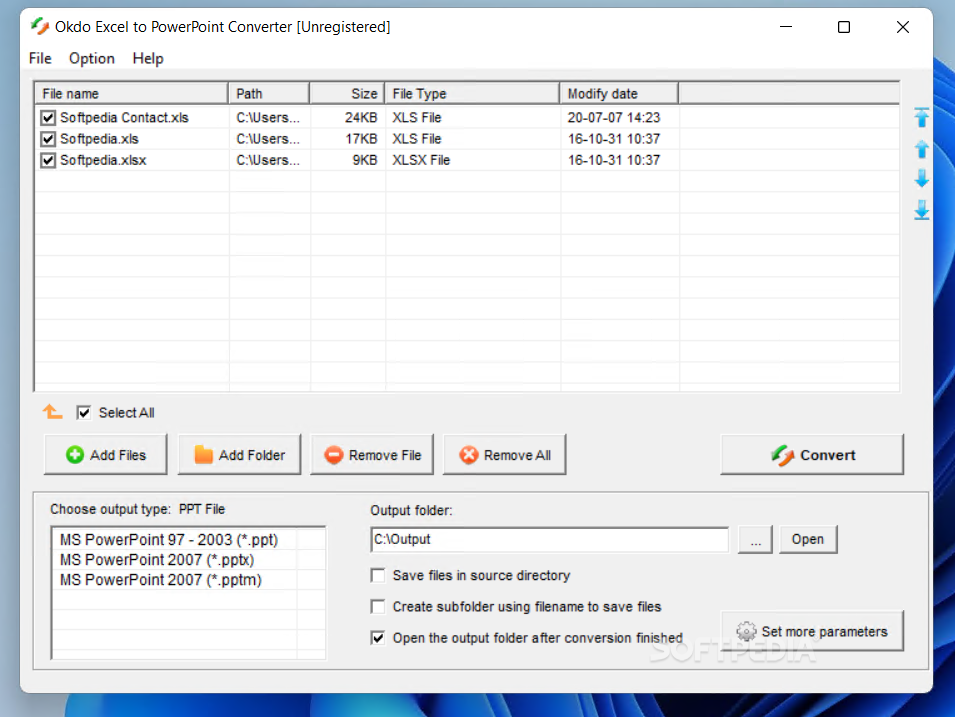Click the Remove File button
This screenshot has height=717, width=955.
tap(372, 454)
